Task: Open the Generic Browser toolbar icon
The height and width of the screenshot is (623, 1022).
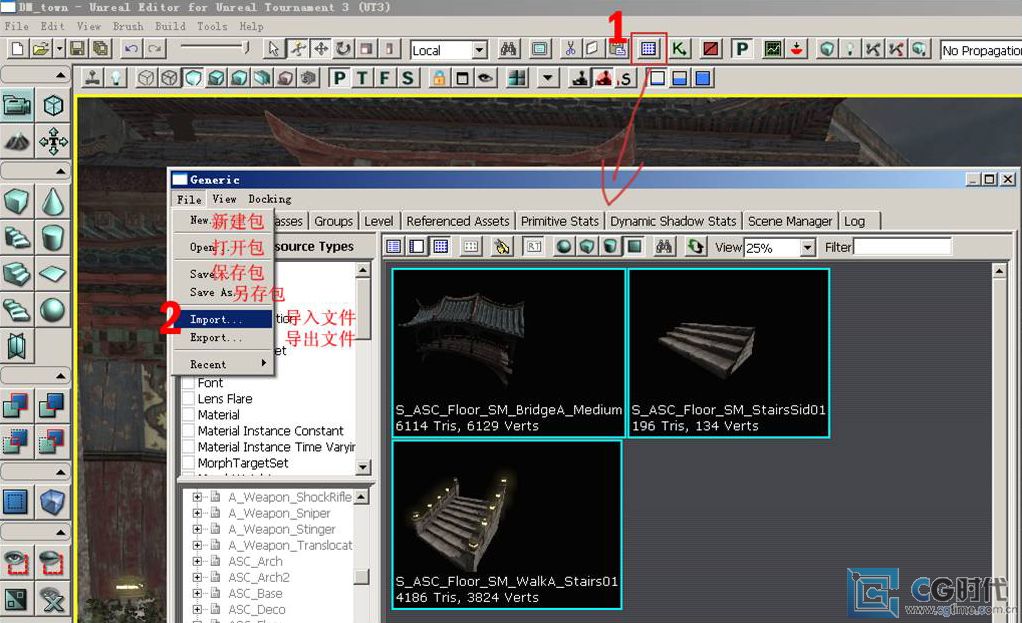Action: (648, 49)
